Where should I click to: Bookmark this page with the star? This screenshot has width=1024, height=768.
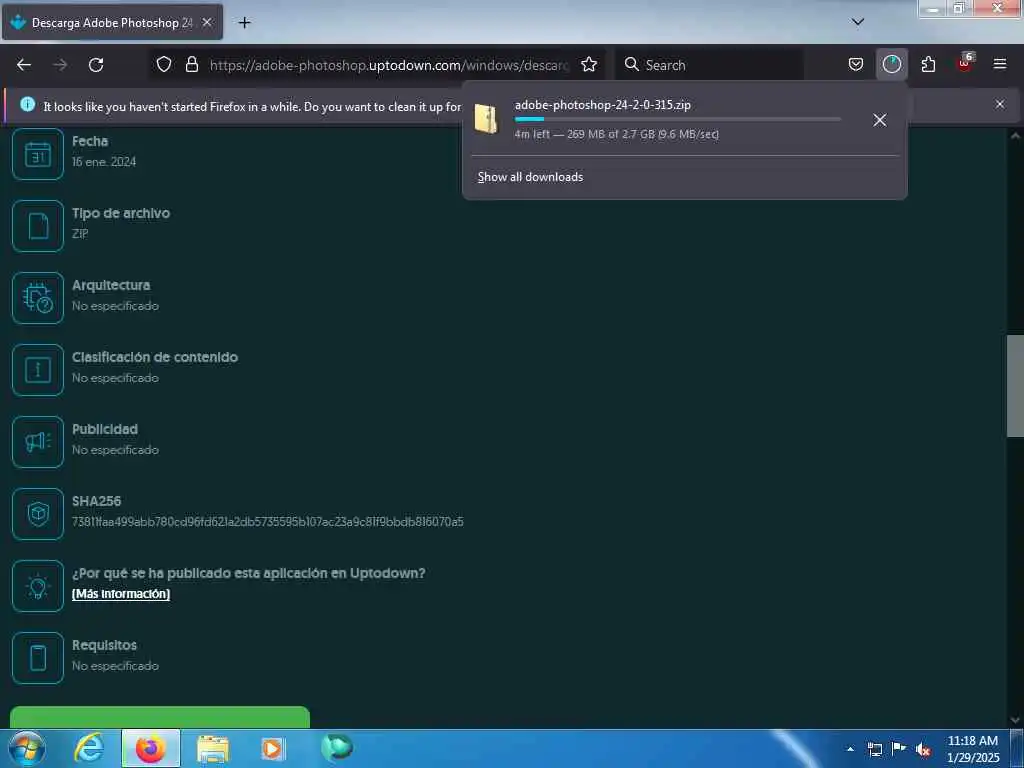tap(589, 64)
